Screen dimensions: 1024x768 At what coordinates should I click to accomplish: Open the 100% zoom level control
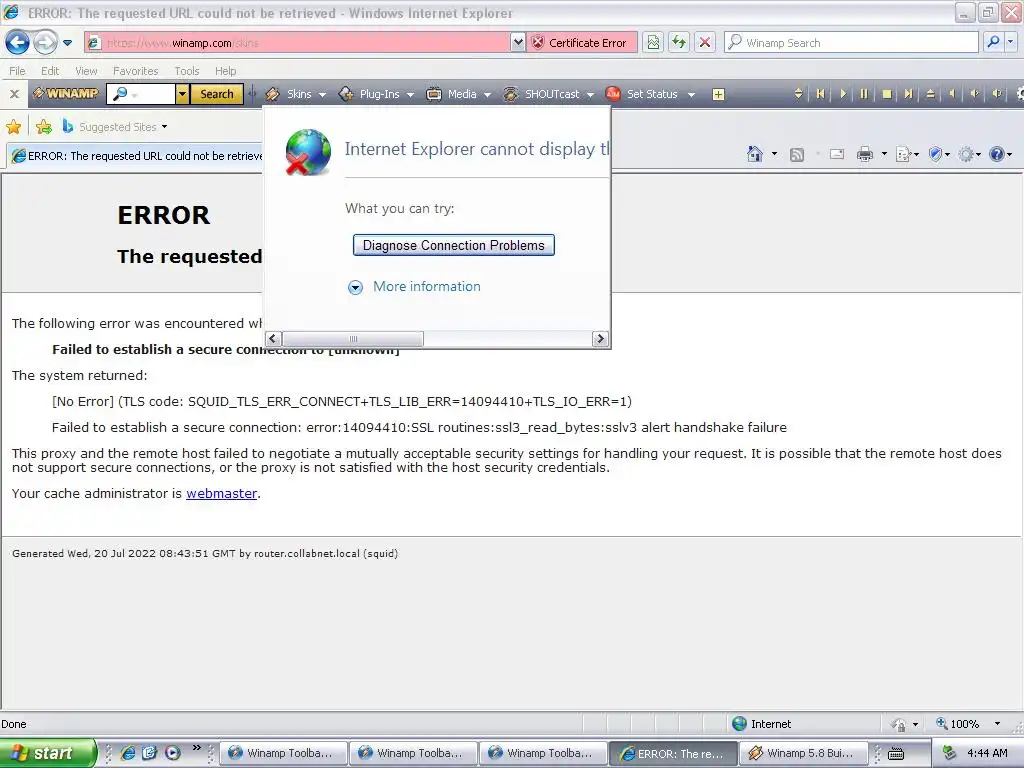(x=968, y=724)
